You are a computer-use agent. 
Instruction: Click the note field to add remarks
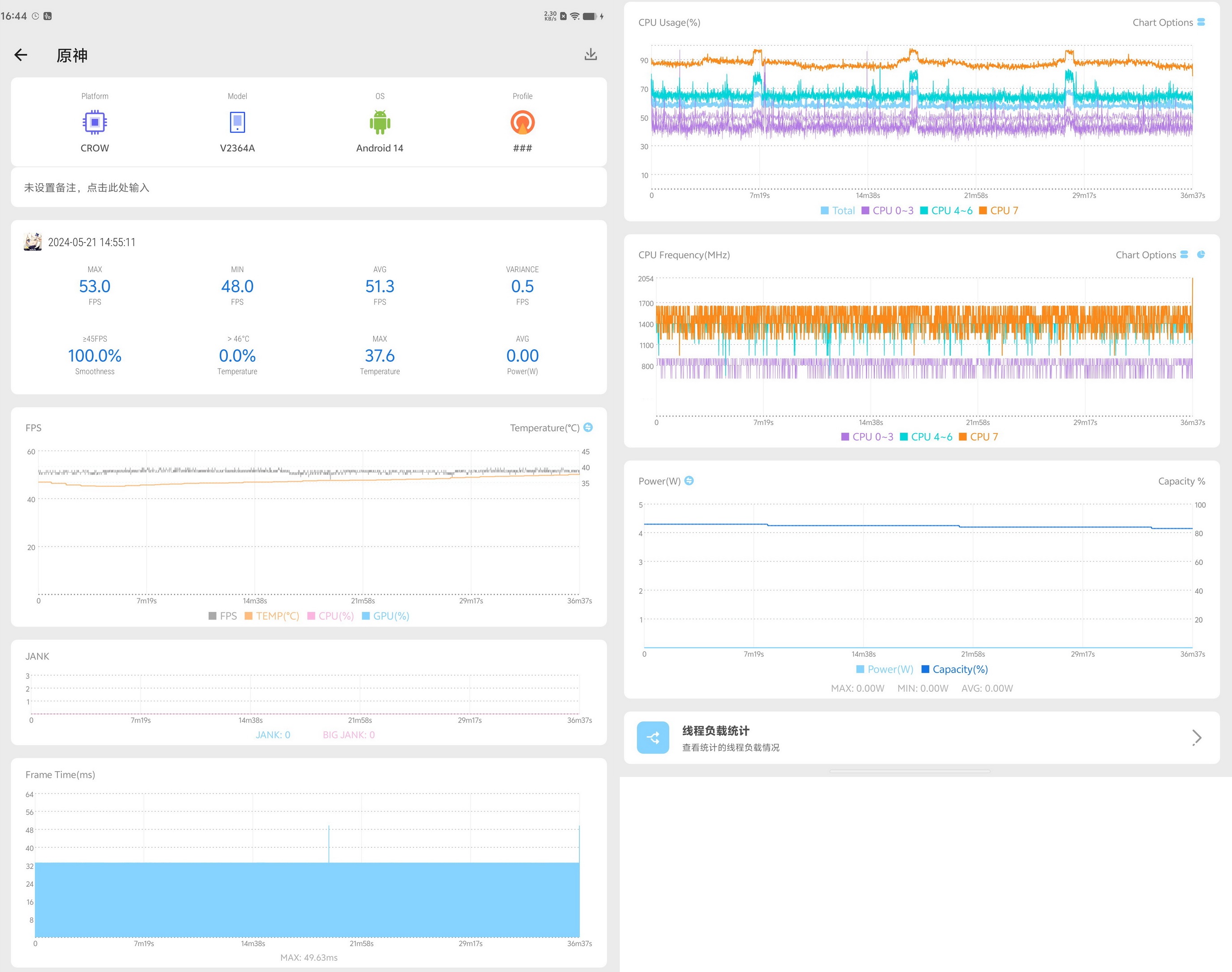click(309, 187)
